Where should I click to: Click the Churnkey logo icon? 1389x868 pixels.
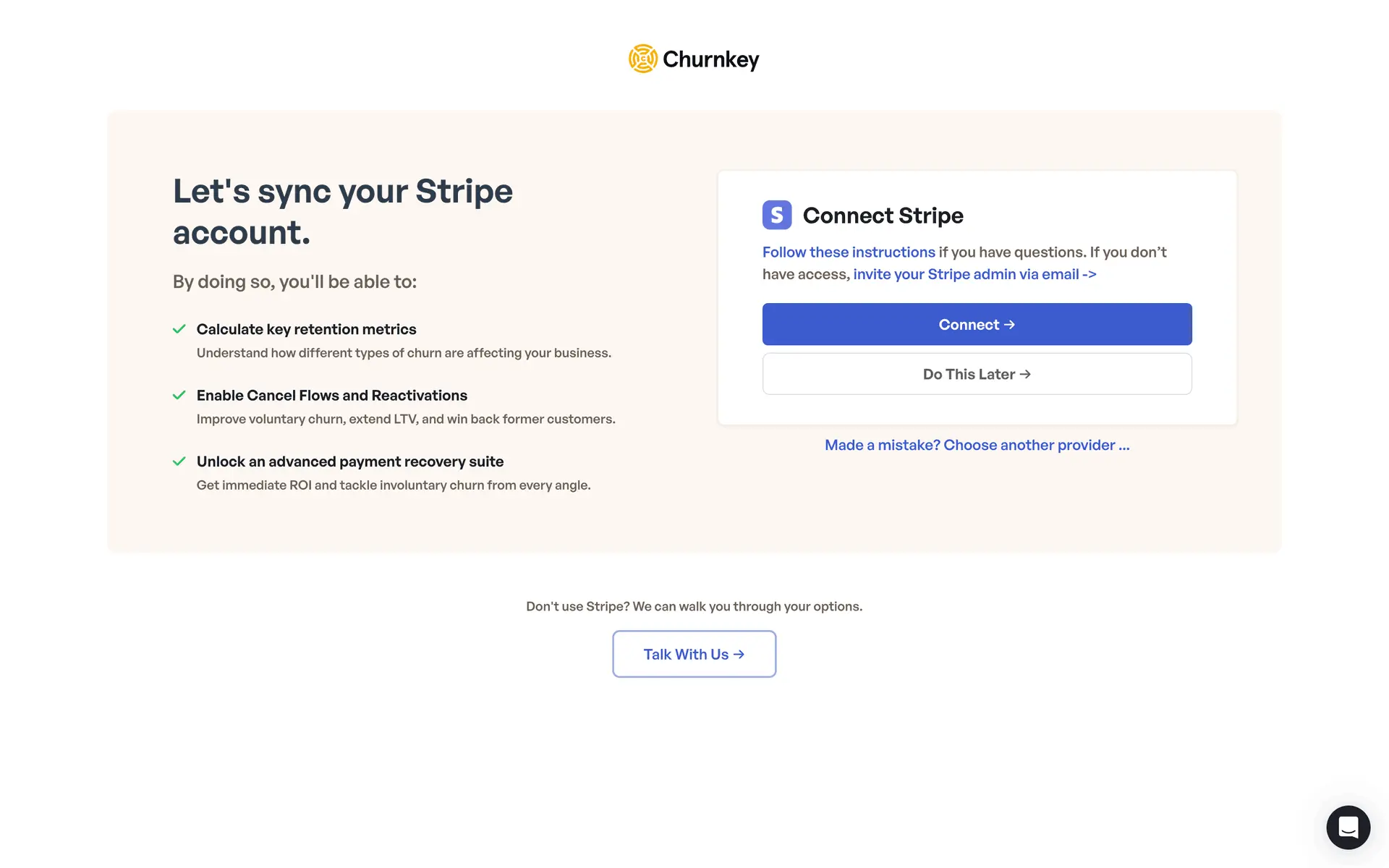(642, 59)
